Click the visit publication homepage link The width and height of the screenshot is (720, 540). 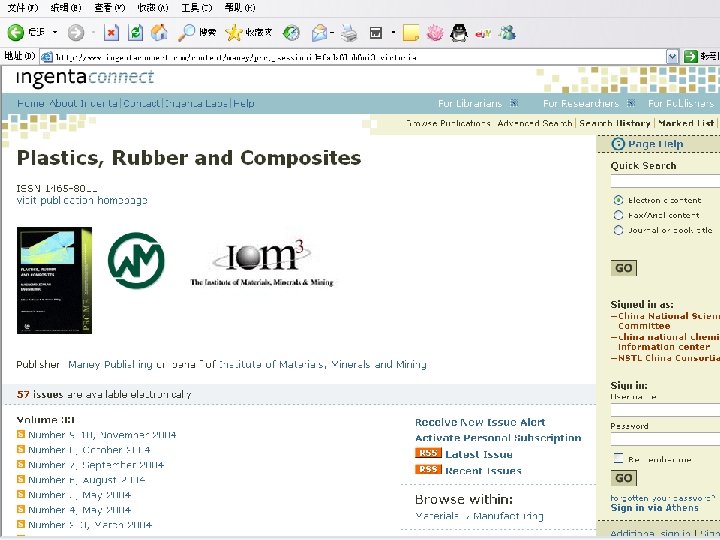(82, 201)
